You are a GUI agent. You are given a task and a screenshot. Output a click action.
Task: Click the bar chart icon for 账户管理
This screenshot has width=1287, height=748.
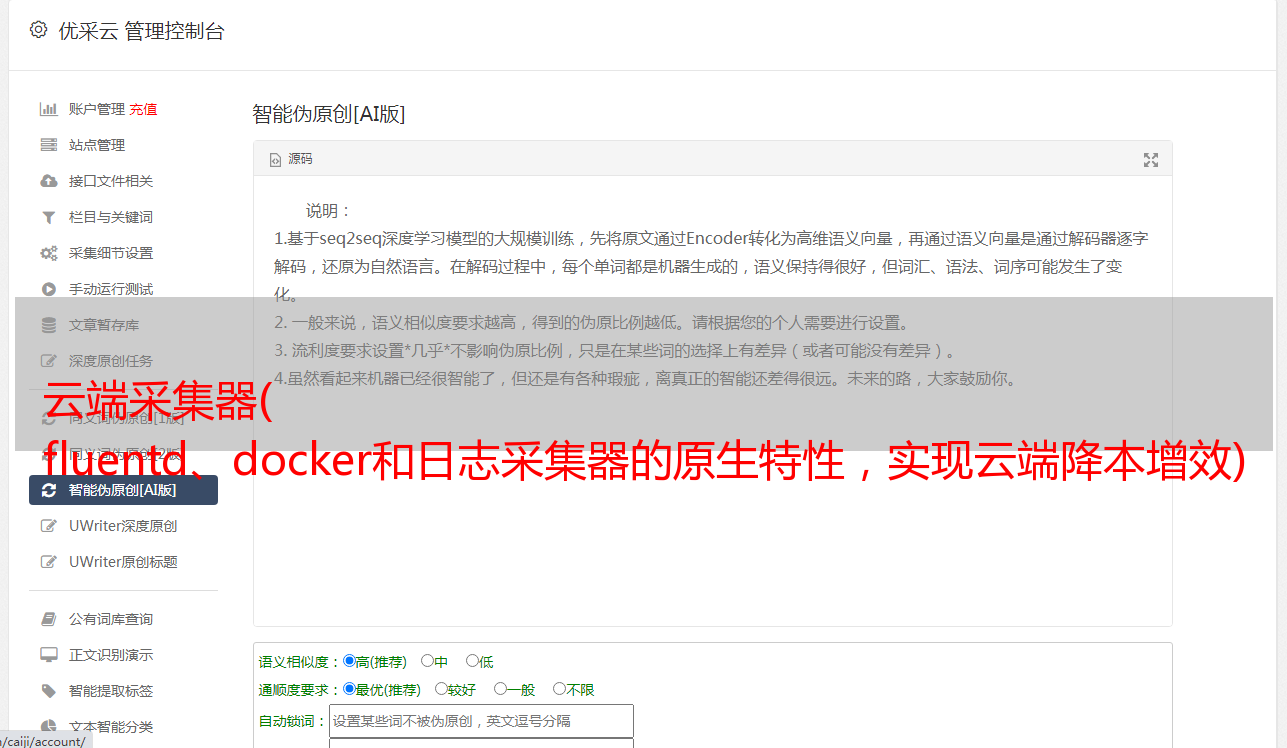48,109
